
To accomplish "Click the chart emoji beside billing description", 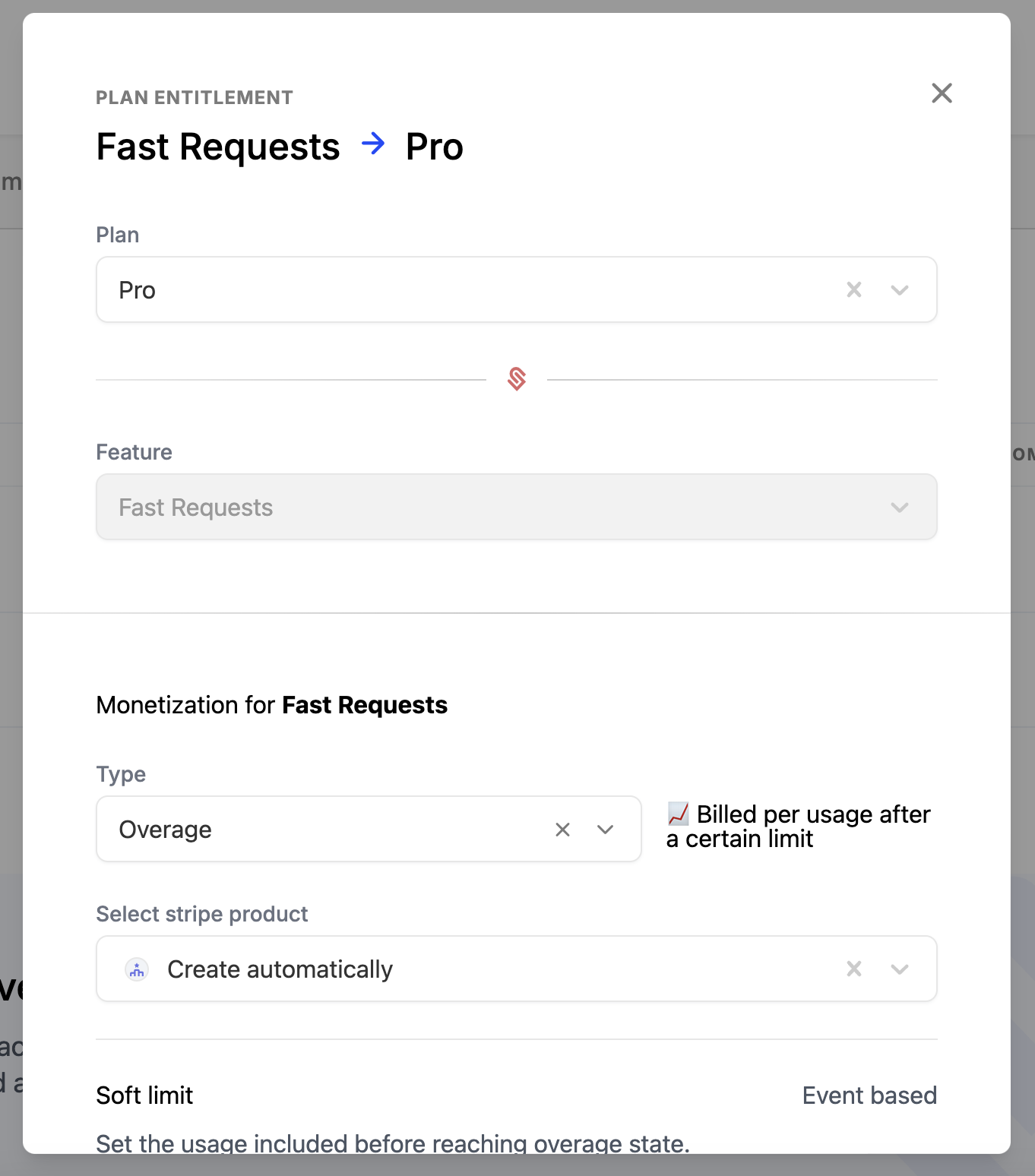I will tap(678, 814).
